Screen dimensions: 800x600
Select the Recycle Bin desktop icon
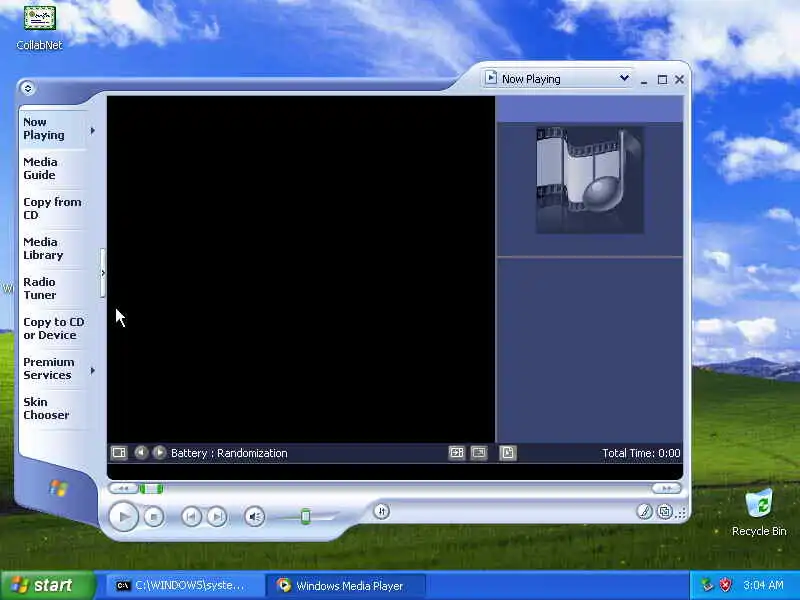pyautogui.click(x=759, y=512)
